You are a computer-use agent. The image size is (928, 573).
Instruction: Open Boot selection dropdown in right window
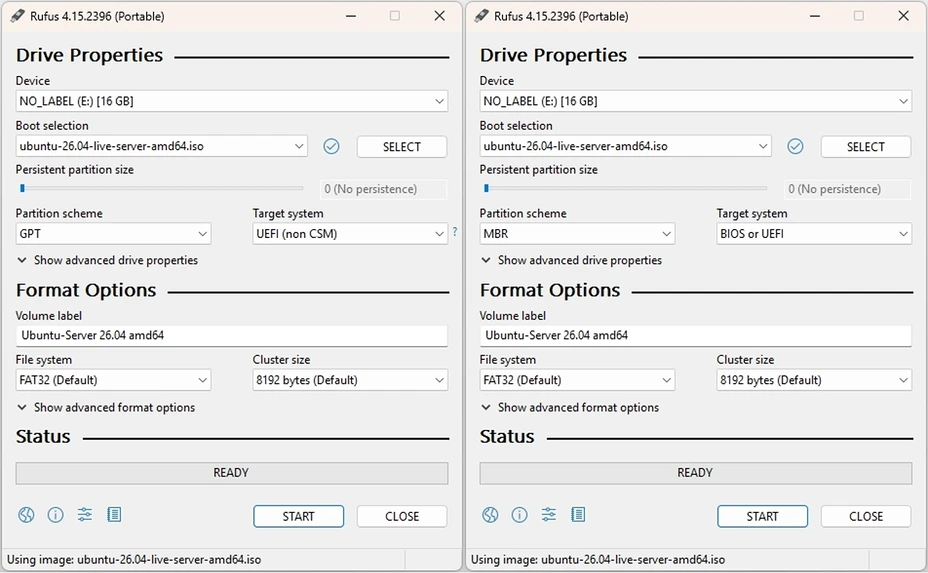tap(626, 146)
